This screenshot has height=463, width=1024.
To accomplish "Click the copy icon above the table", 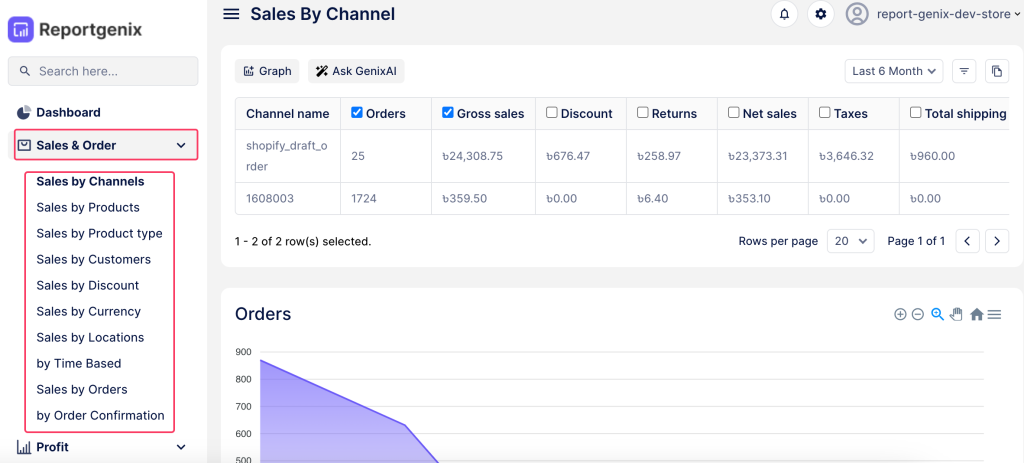I will tap(996, 71).
